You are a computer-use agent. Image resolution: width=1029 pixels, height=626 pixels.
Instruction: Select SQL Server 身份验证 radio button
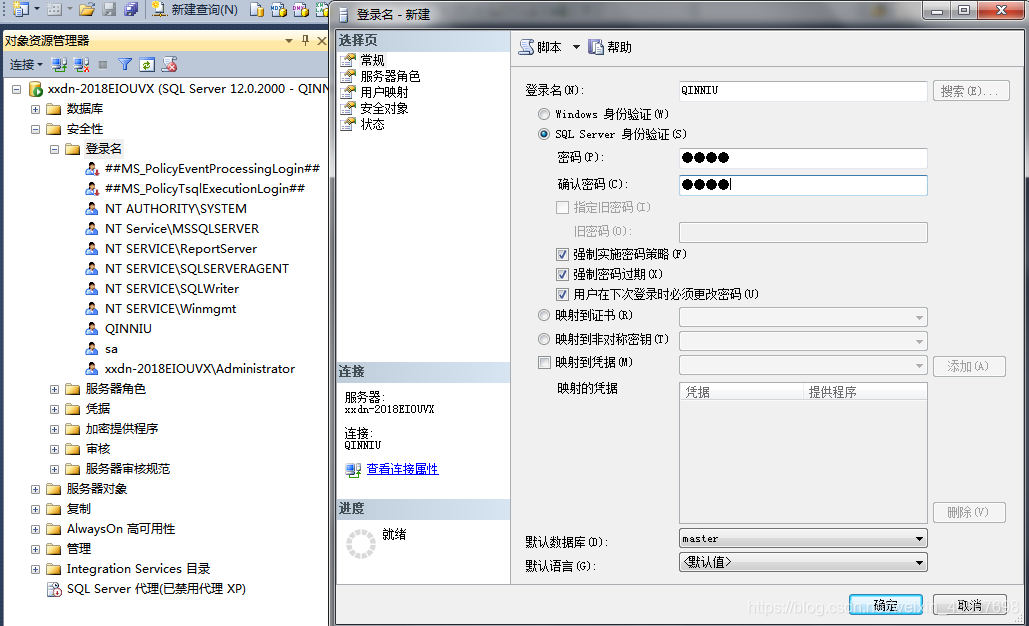click(543, 134)
